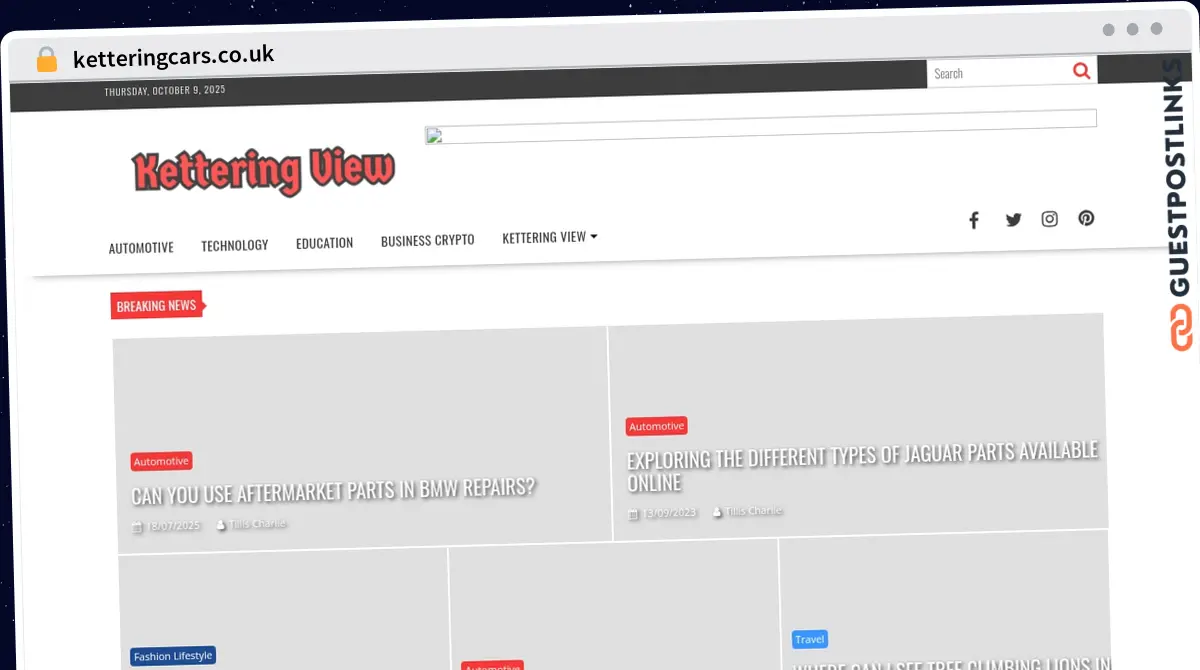Open the Pinterest social icon
The height and width of the screenshot is (670, 1200).
(1086, 218)
